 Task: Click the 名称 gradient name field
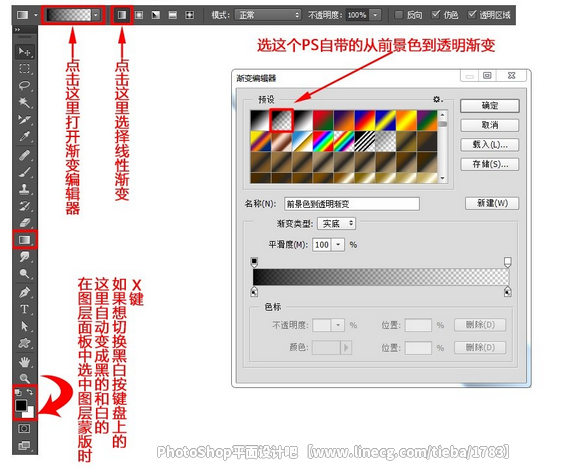coord(352,204)
